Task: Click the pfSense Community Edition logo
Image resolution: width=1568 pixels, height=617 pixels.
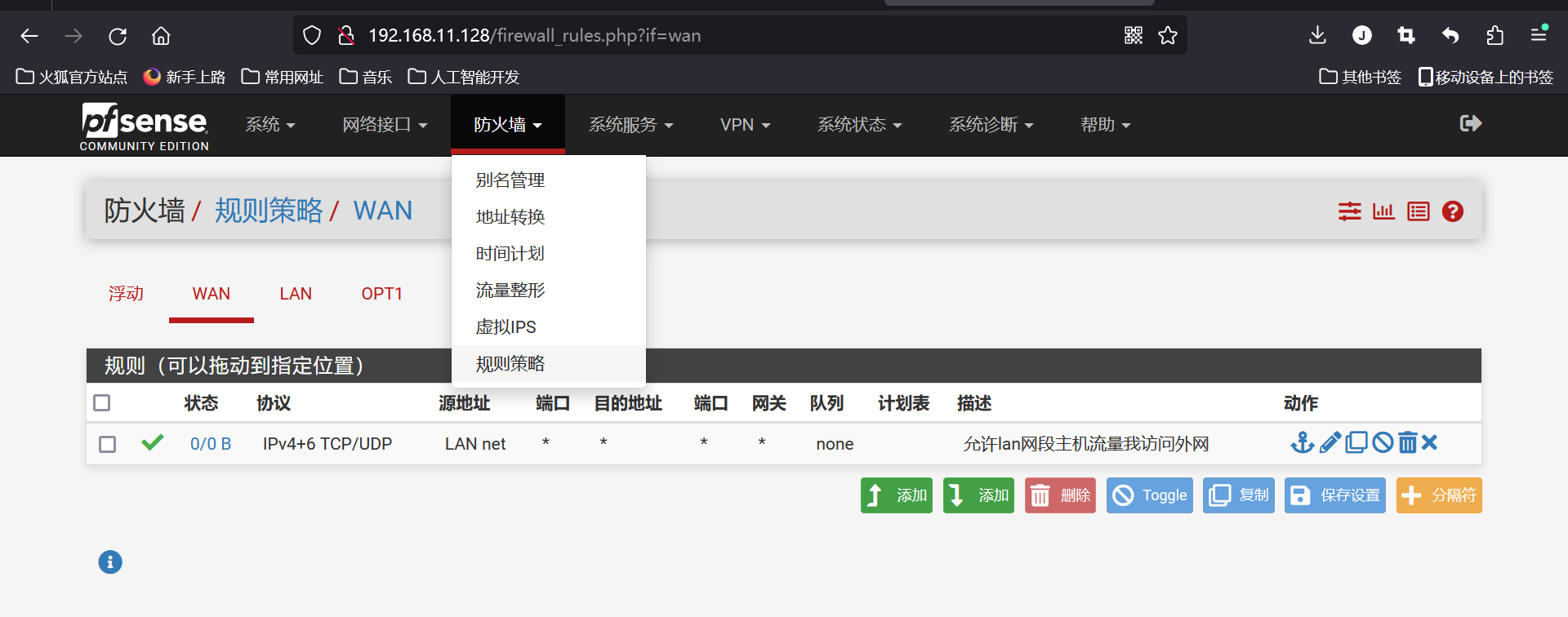Action: point(145,127)
